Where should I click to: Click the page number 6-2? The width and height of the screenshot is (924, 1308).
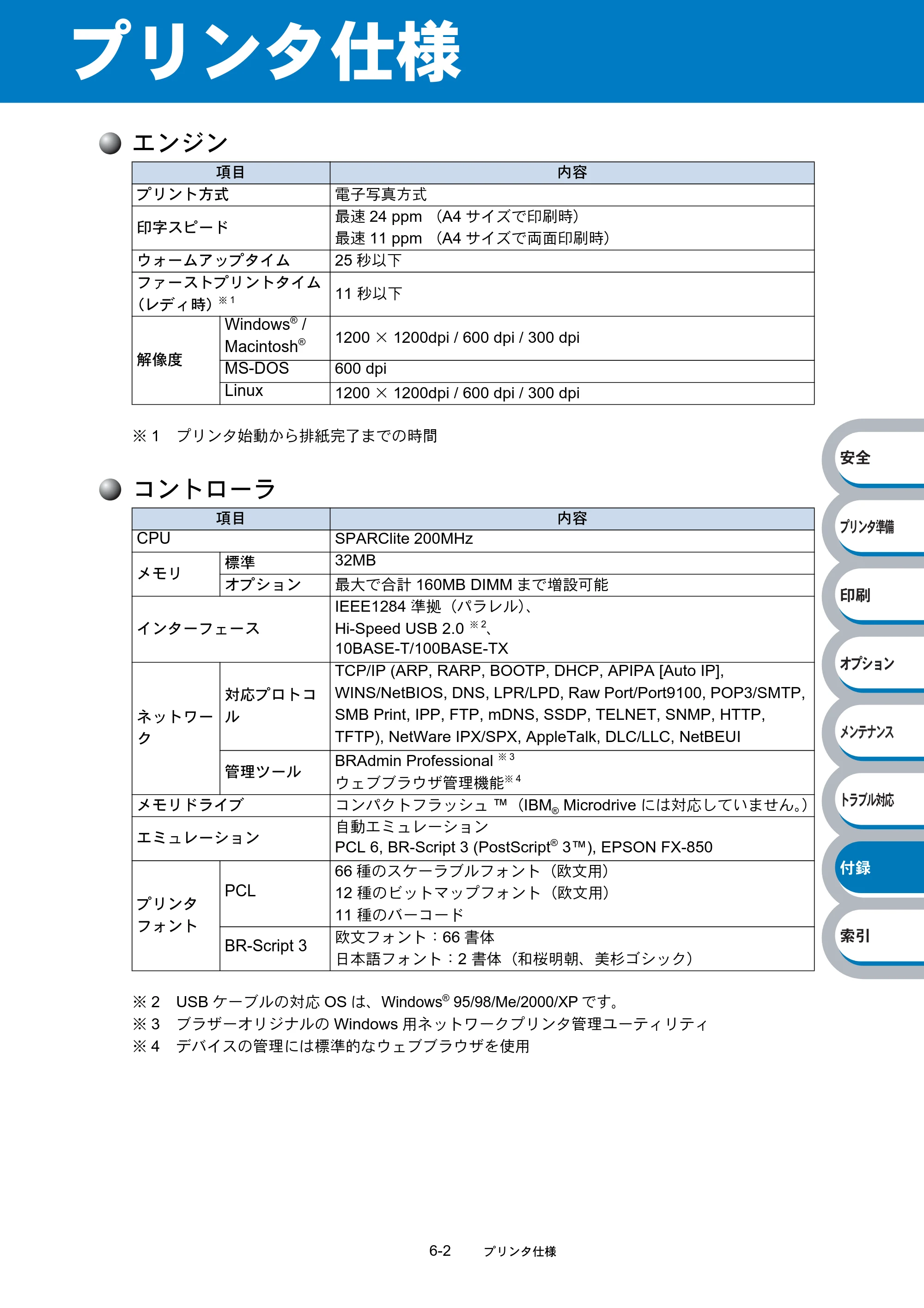click(440, 1251)
